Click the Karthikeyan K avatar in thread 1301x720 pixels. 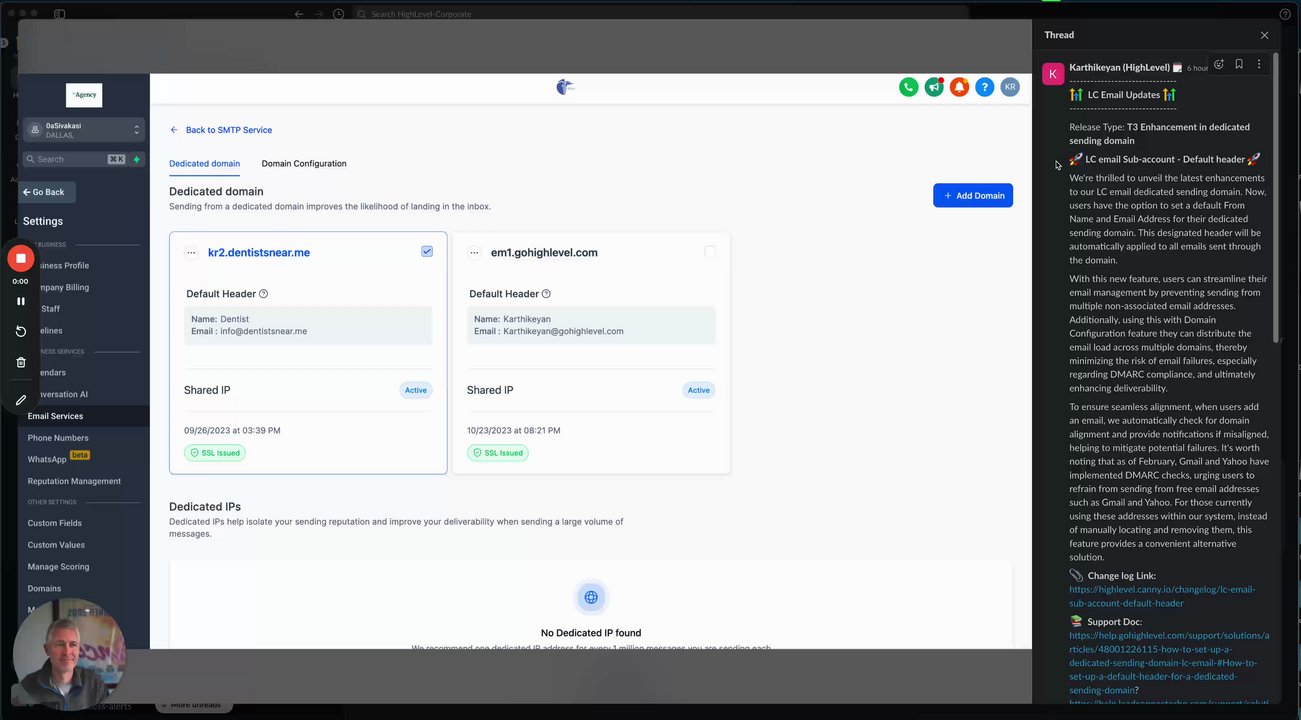click(x=1053, y=74)
